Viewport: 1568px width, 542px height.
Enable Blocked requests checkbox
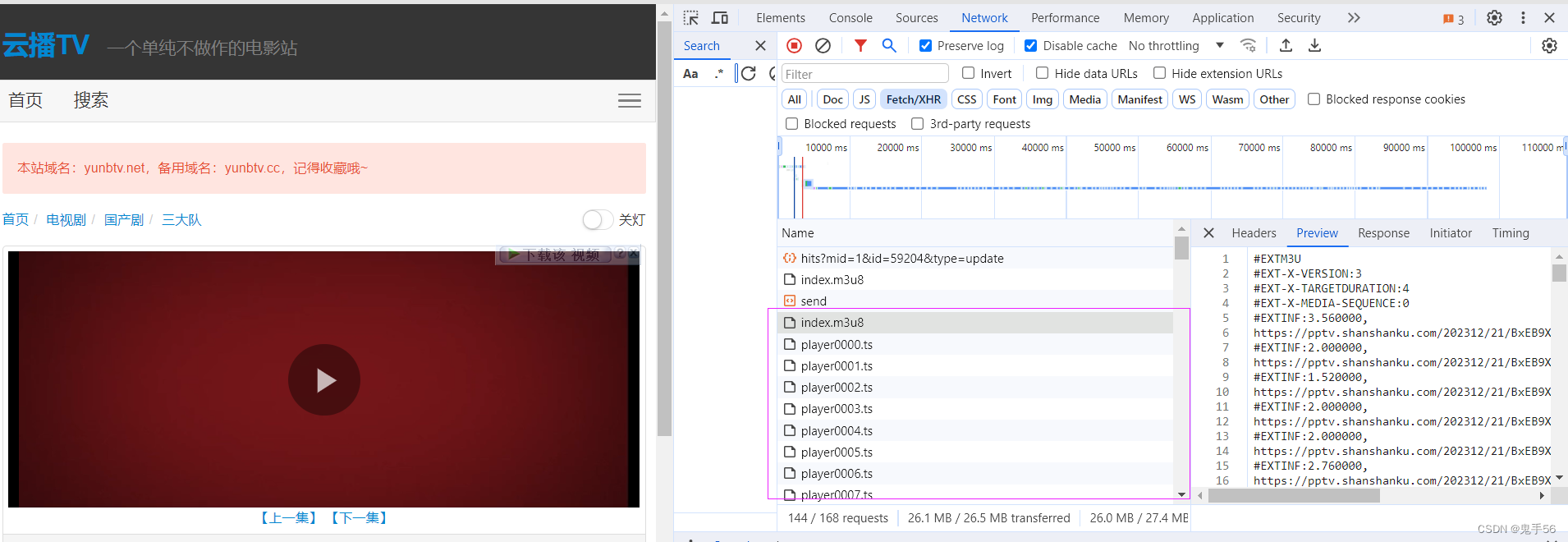click(791, 123)
